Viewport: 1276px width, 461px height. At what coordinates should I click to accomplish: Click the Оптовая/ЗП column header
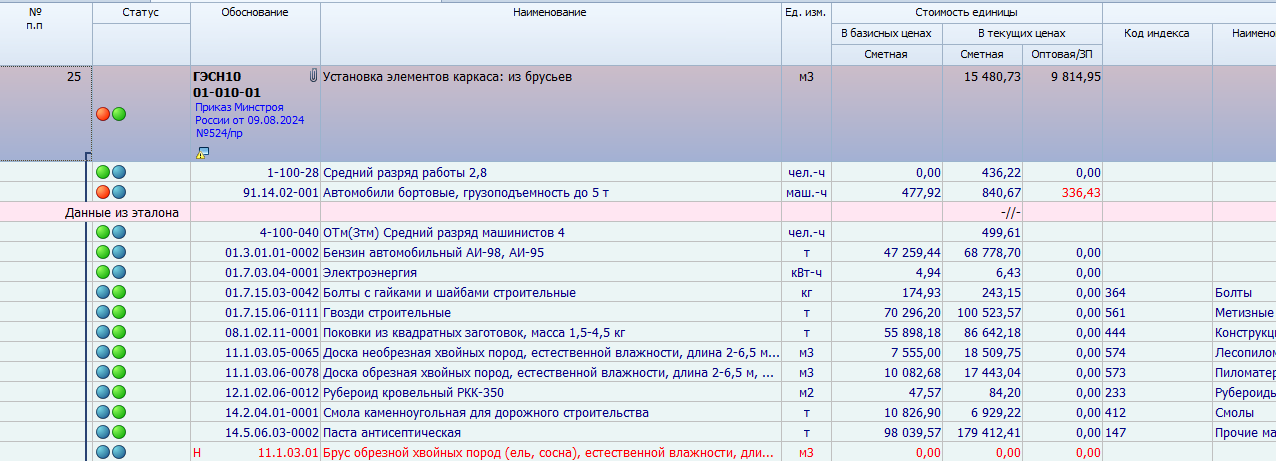1062,54
